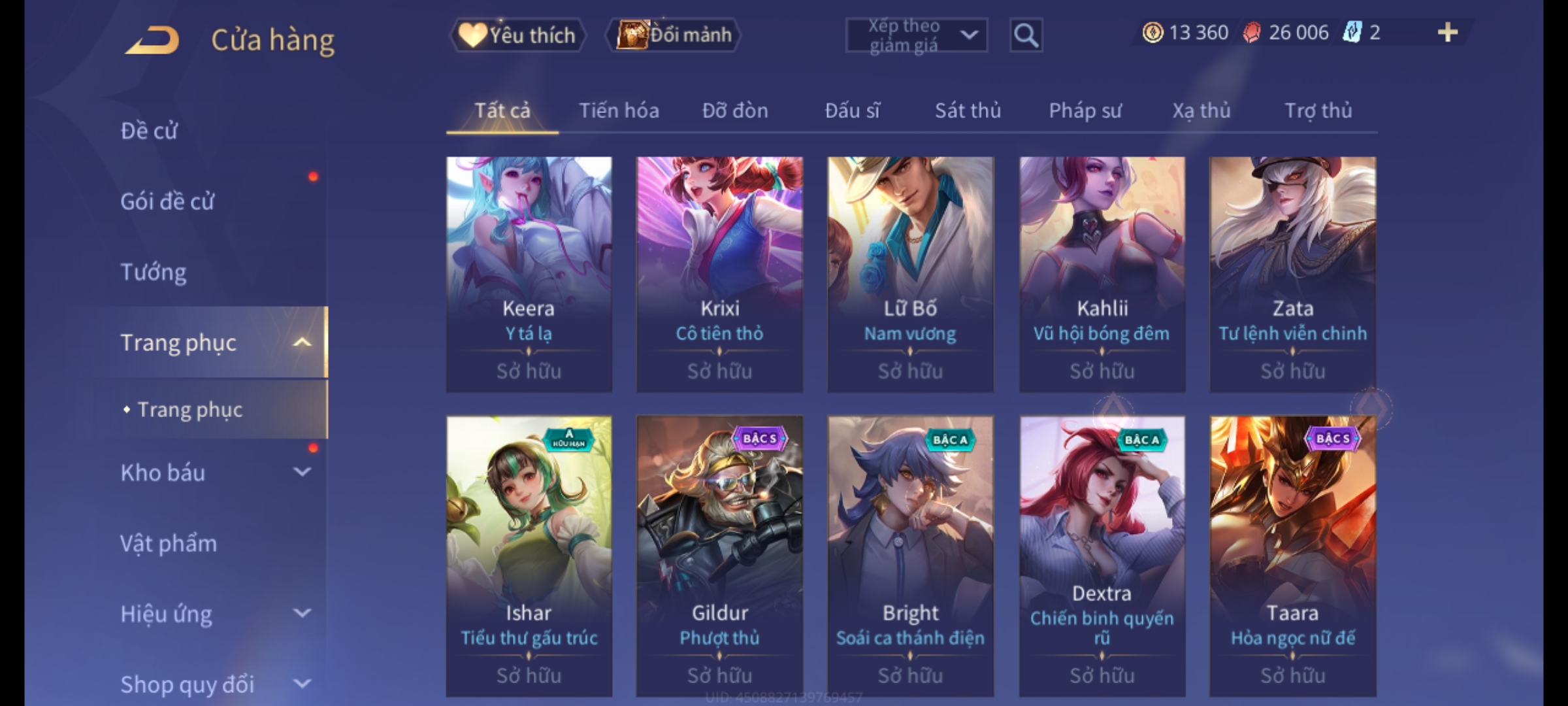
Task: Switch to the Pháp sư tab
Action: 1085,110
